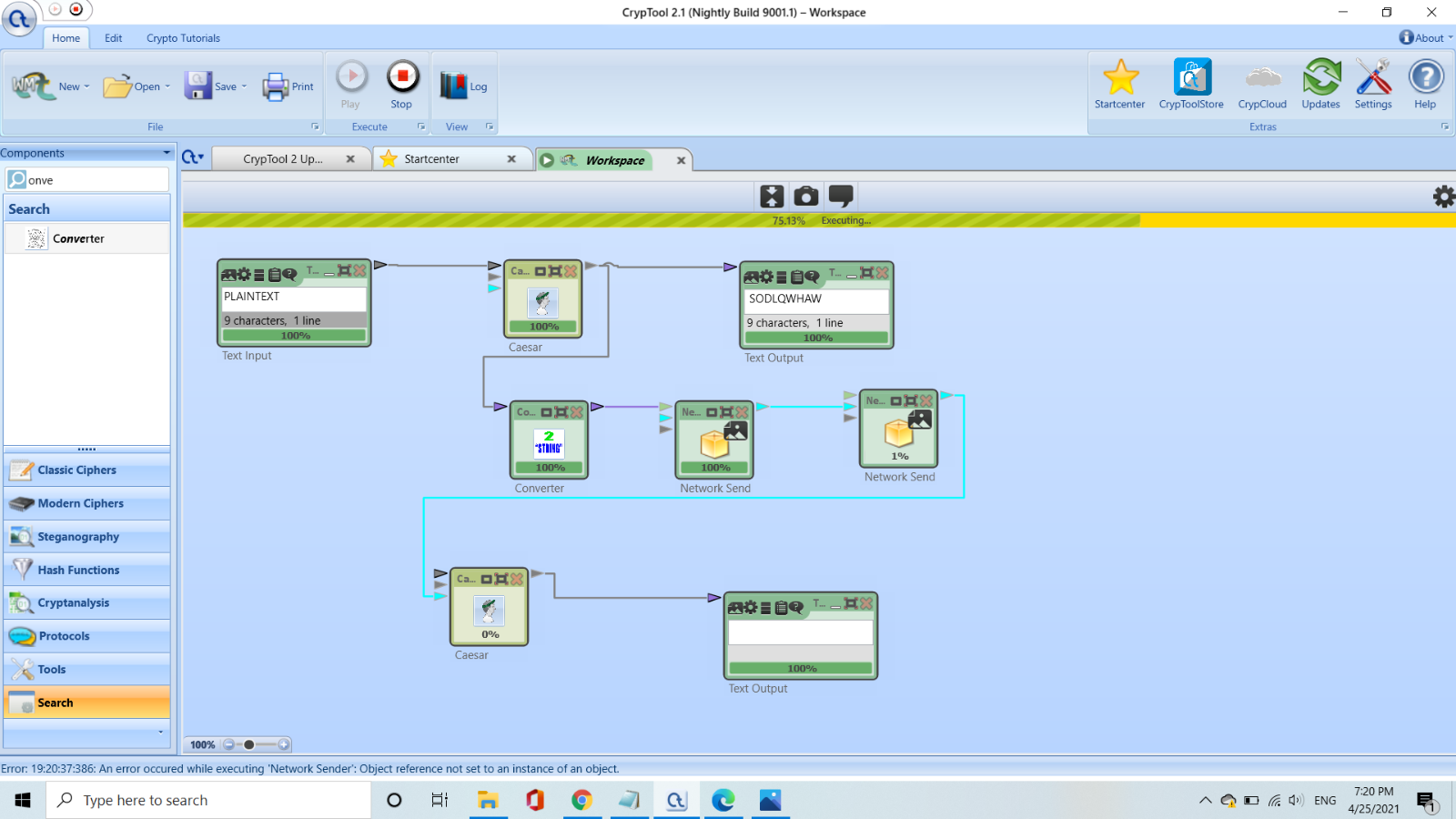Open the Log view
The width and height of the screenshot is (1456, 819).
[x=463, y=86]
